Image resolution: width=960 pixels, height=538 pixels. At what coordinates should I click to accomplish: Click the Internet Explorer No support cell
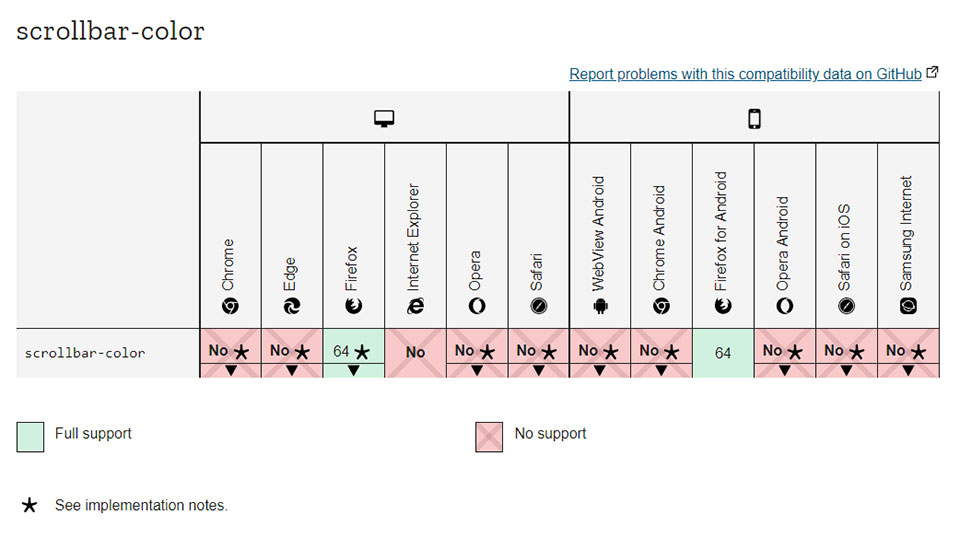[415, 353]
